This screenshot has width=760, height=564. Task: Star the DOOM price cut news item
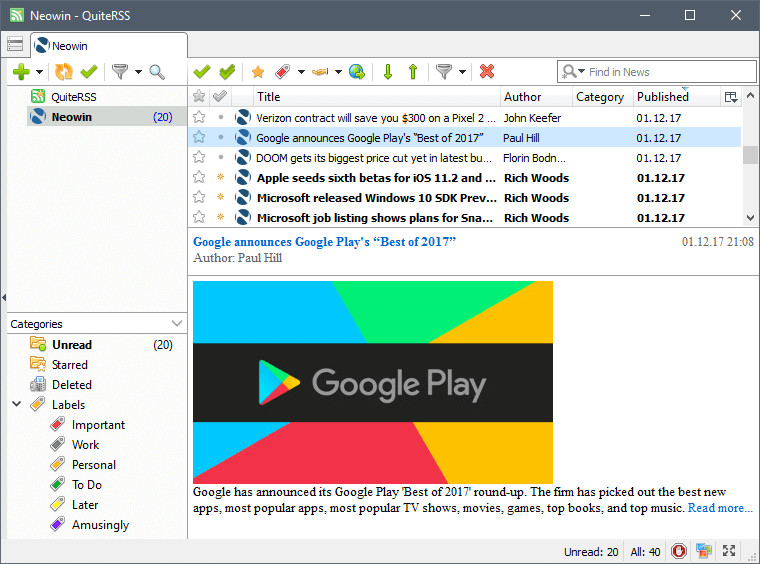click(x=199, y=157)
